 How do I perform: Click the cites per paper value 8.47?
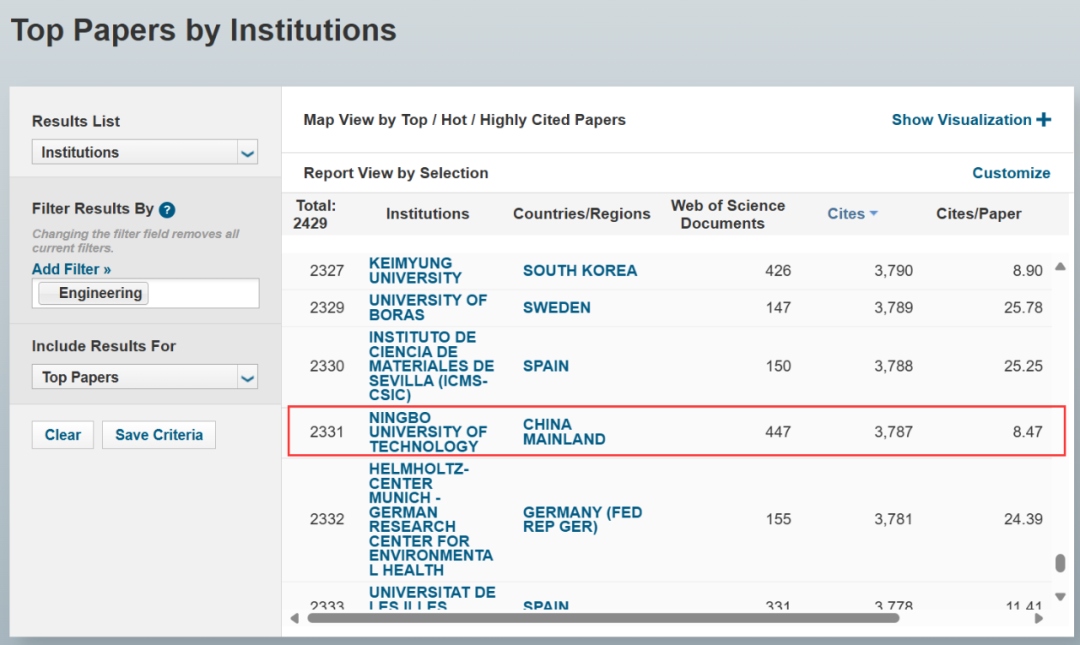coord(1028,432)
